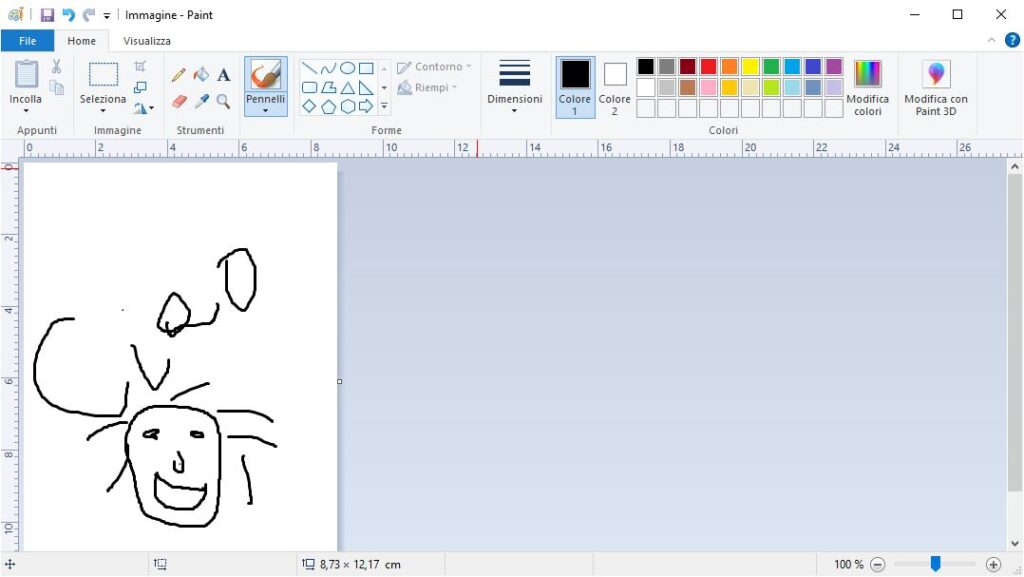Choose the Rounded rectangle shape
This screenshot has width=1024, height=577.
(x=310, y=87)
